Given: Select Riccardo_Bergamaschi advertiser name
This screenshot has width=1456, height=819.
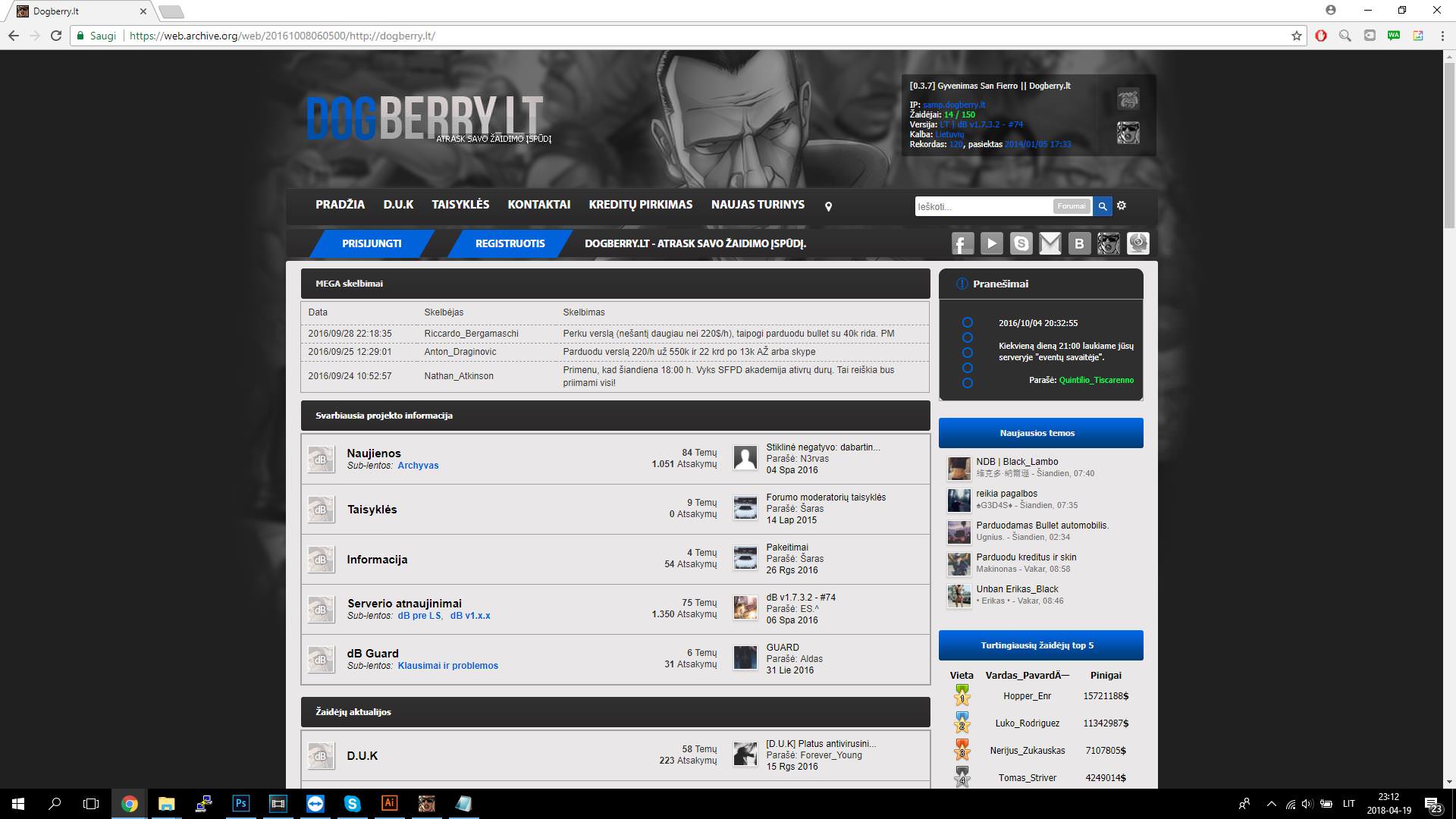Looking at the screenshot, I should pos(472,334).
